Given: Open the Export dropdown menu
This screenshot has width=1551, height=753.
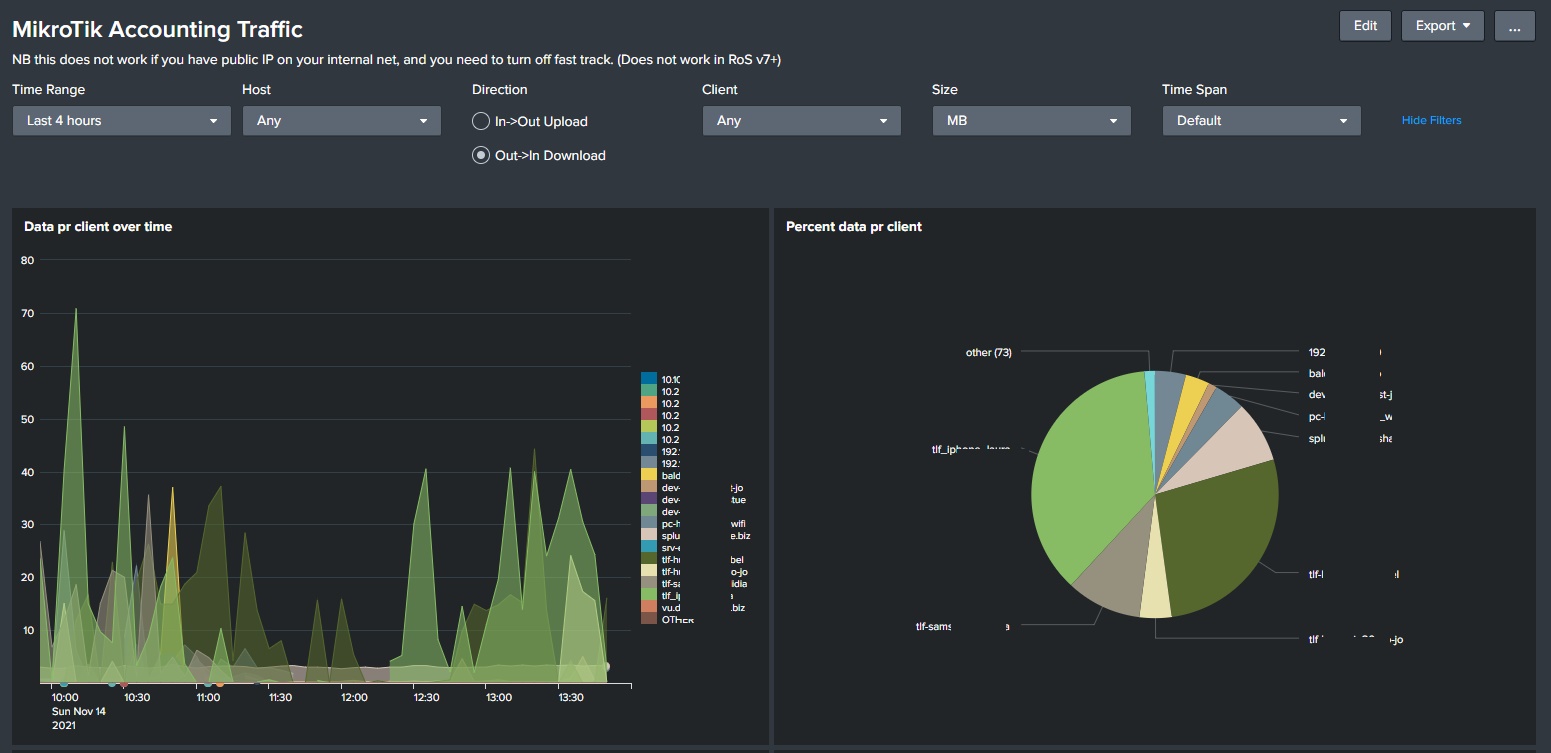Looking at the screenshot, I should tap(1443, 26).
